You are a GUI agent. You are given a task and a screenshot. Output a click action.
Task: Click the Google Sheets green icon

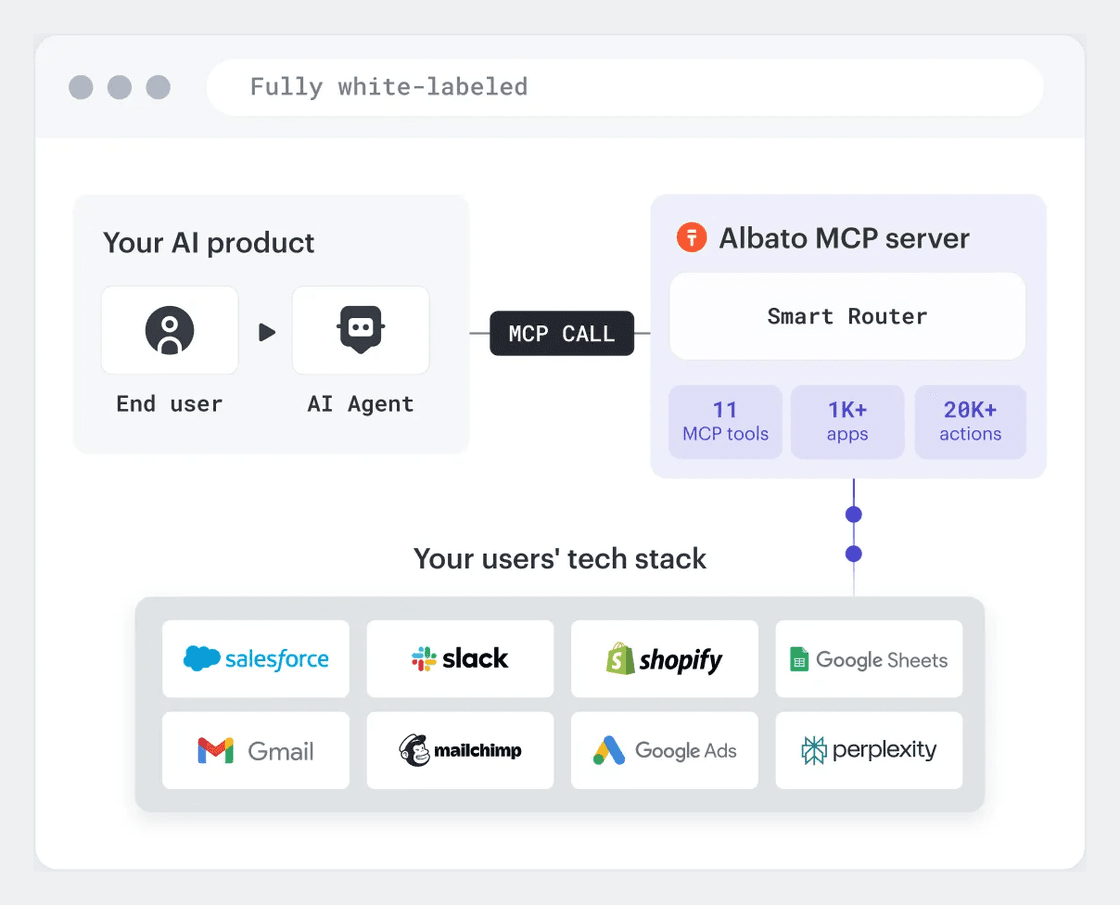click(799, 659)
